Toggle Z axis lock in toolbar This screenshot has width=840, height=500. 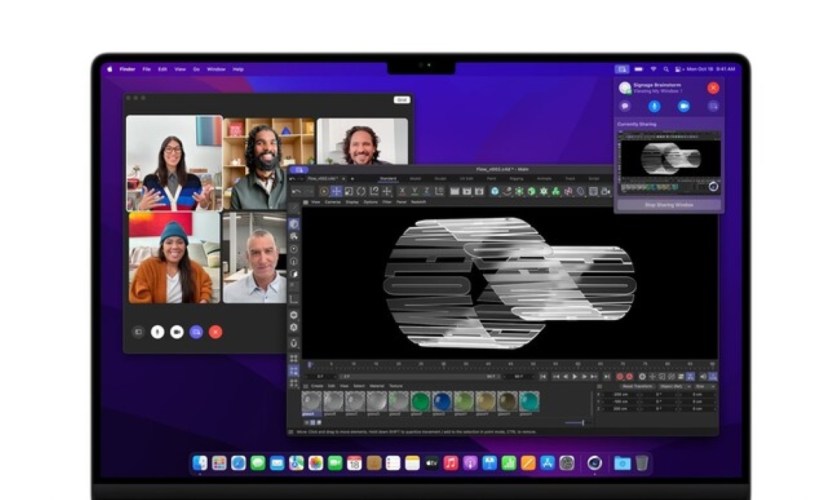(x=427, y=191)
